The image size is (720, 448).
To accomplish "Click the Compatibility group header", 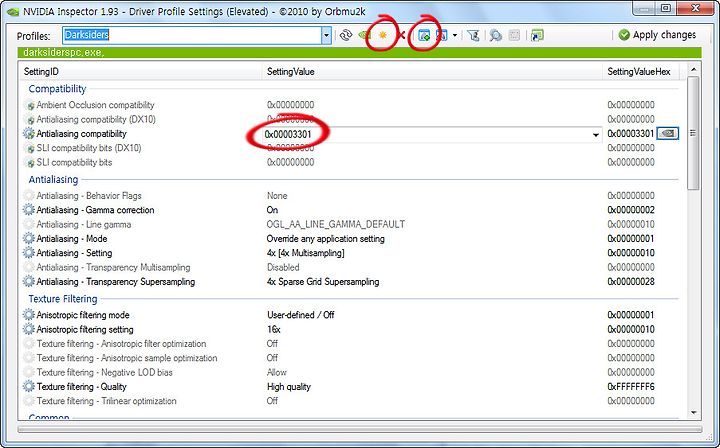I will pyautogui.click(x=57, y=89).
